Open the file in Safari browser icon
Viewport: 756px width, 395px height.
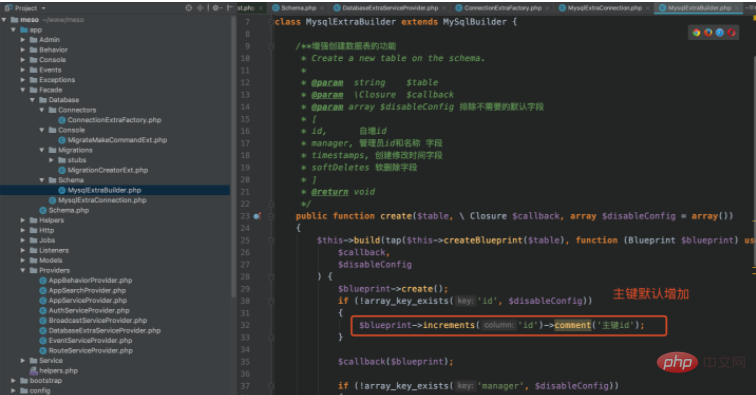pos(719,32)
